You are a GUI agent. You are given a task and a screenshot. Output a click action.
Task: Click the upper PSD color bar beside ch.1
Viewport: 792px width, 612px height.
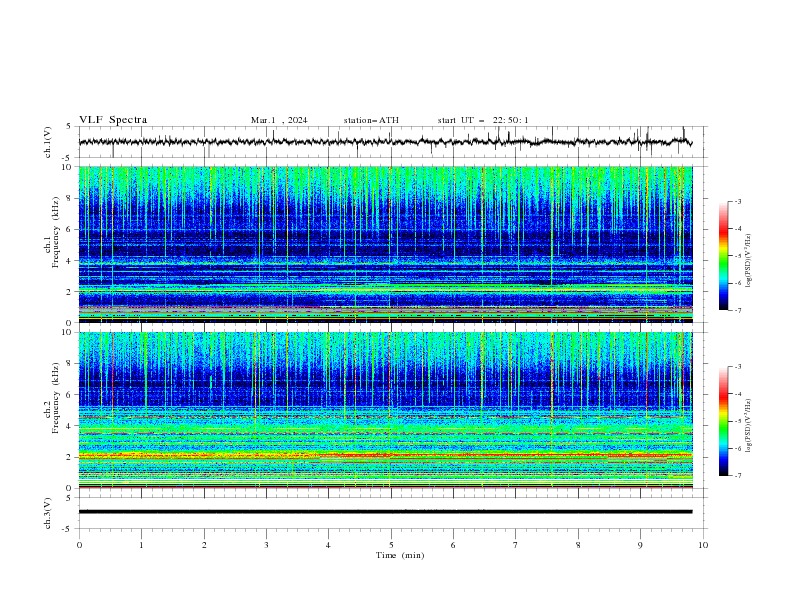tap(724, 256)
